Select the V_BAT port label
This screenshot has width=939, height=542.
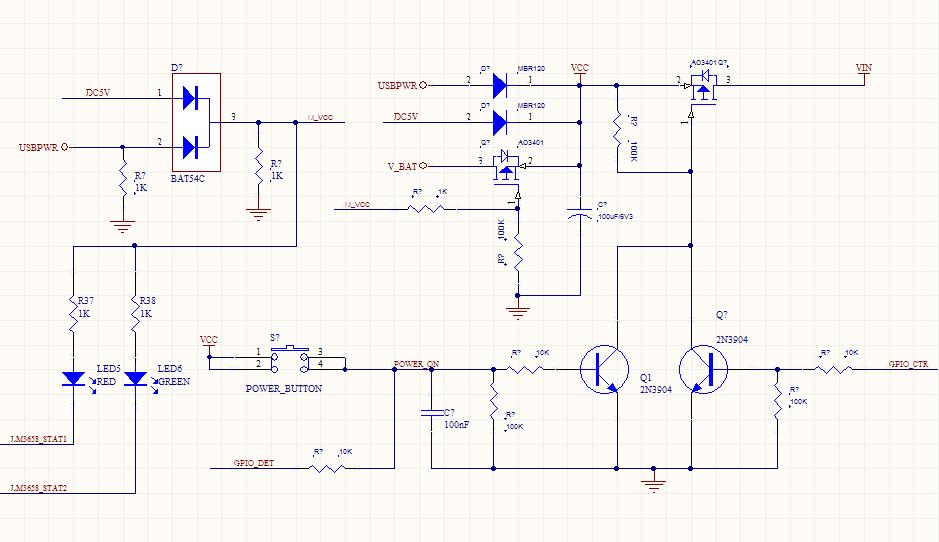tap(401, 166)
